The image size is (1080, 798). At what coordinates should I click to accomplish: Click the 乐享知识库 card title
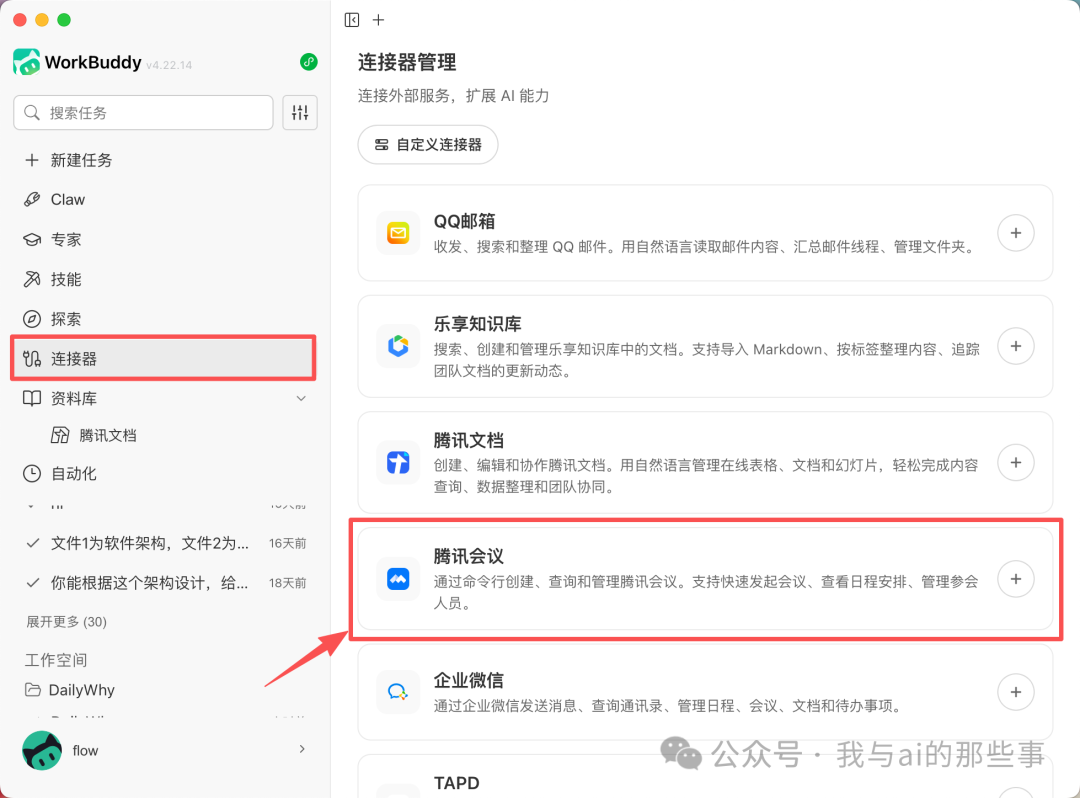477,324
